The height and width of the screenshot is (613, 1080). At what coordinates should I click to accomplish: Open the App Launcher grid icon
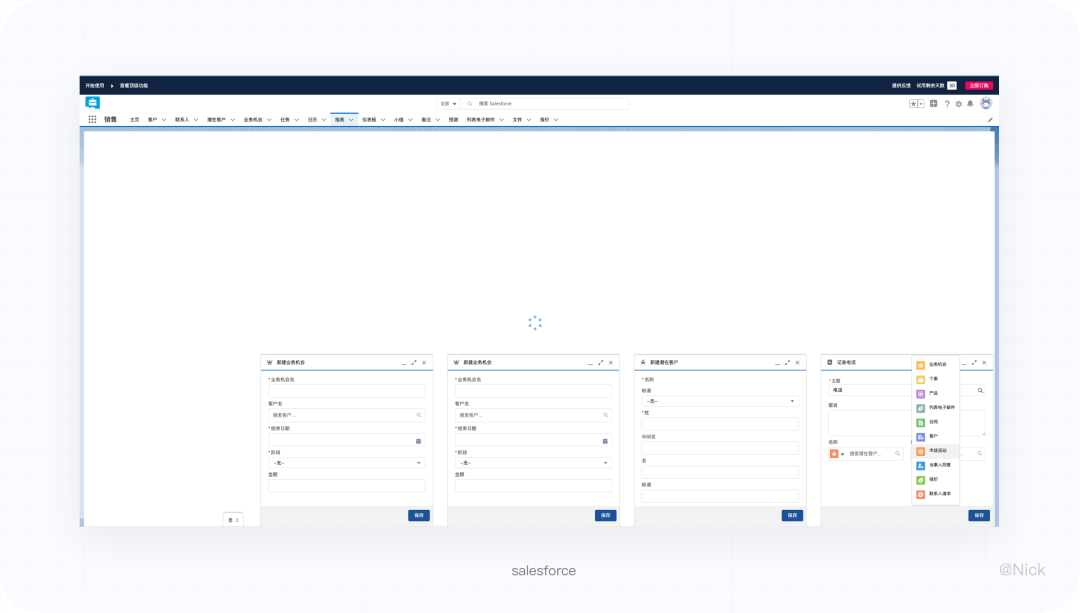click(92, 119)
